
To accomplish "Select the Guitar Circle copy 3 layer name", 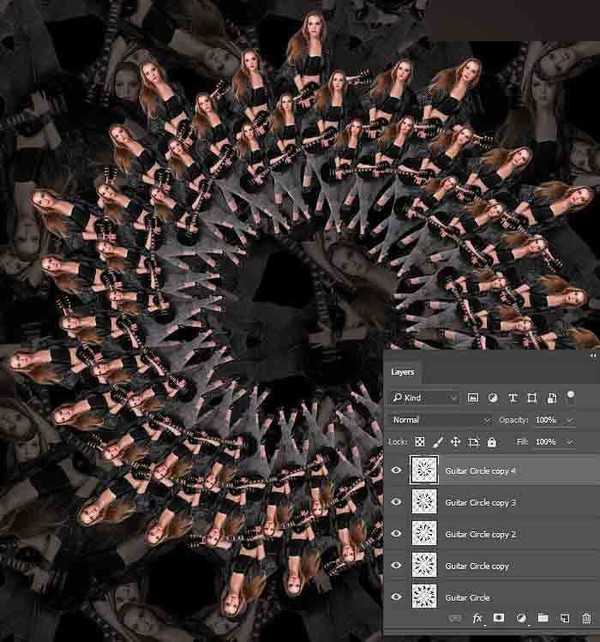I will click(480, 502).
